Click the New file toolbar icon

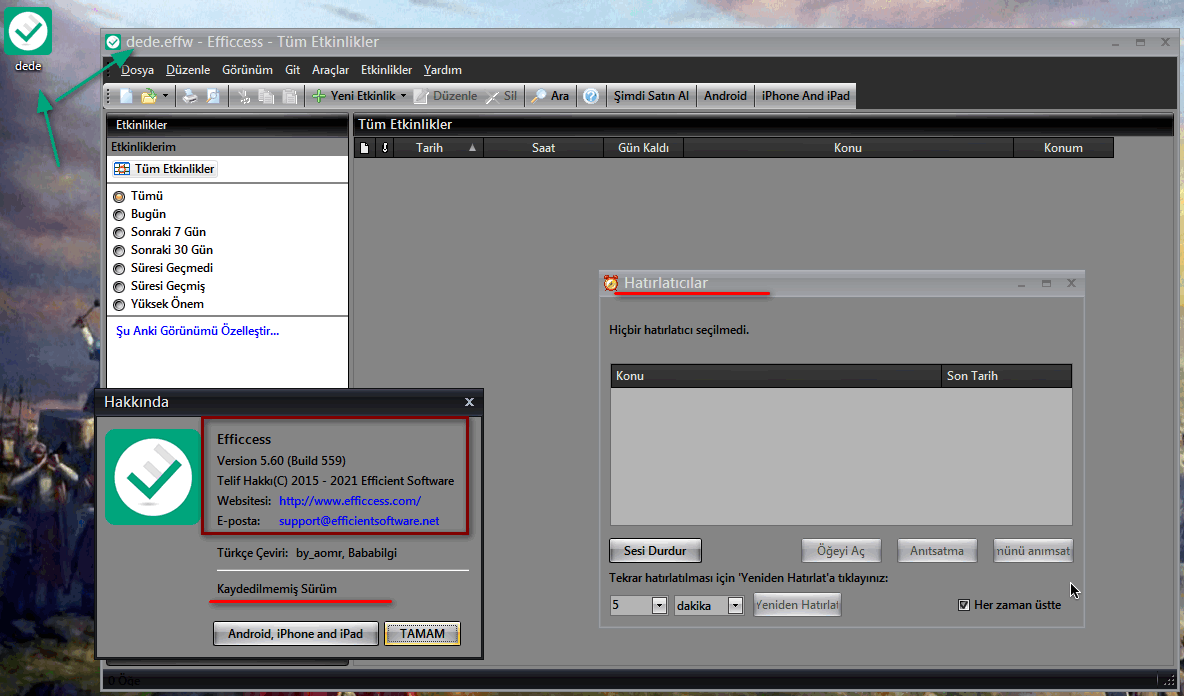(x=126, y=96)
